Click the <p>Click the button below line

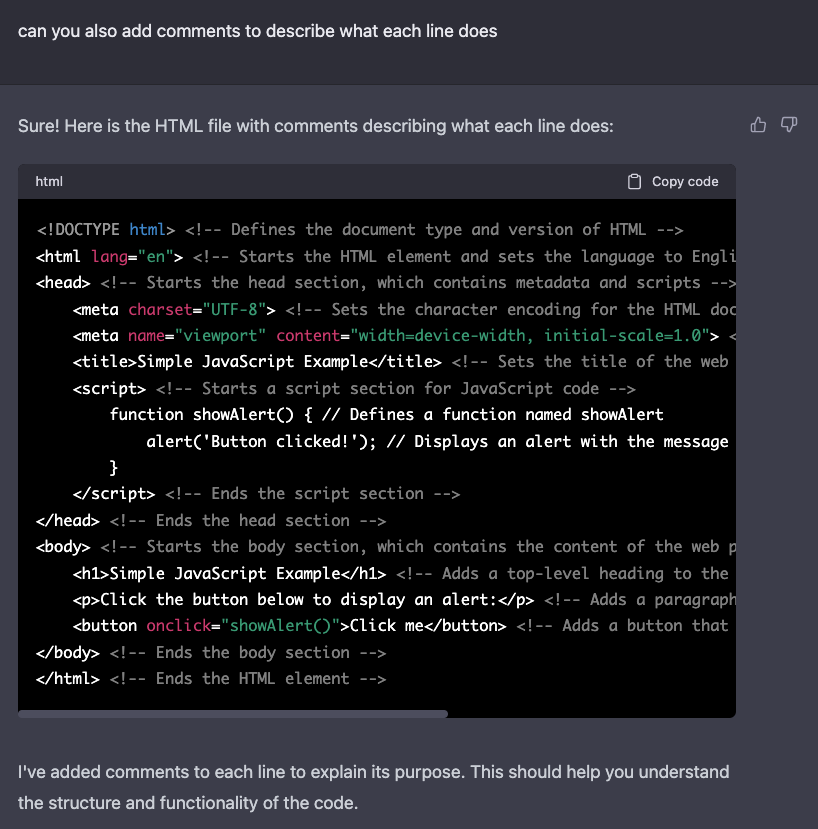coord(405,600)
